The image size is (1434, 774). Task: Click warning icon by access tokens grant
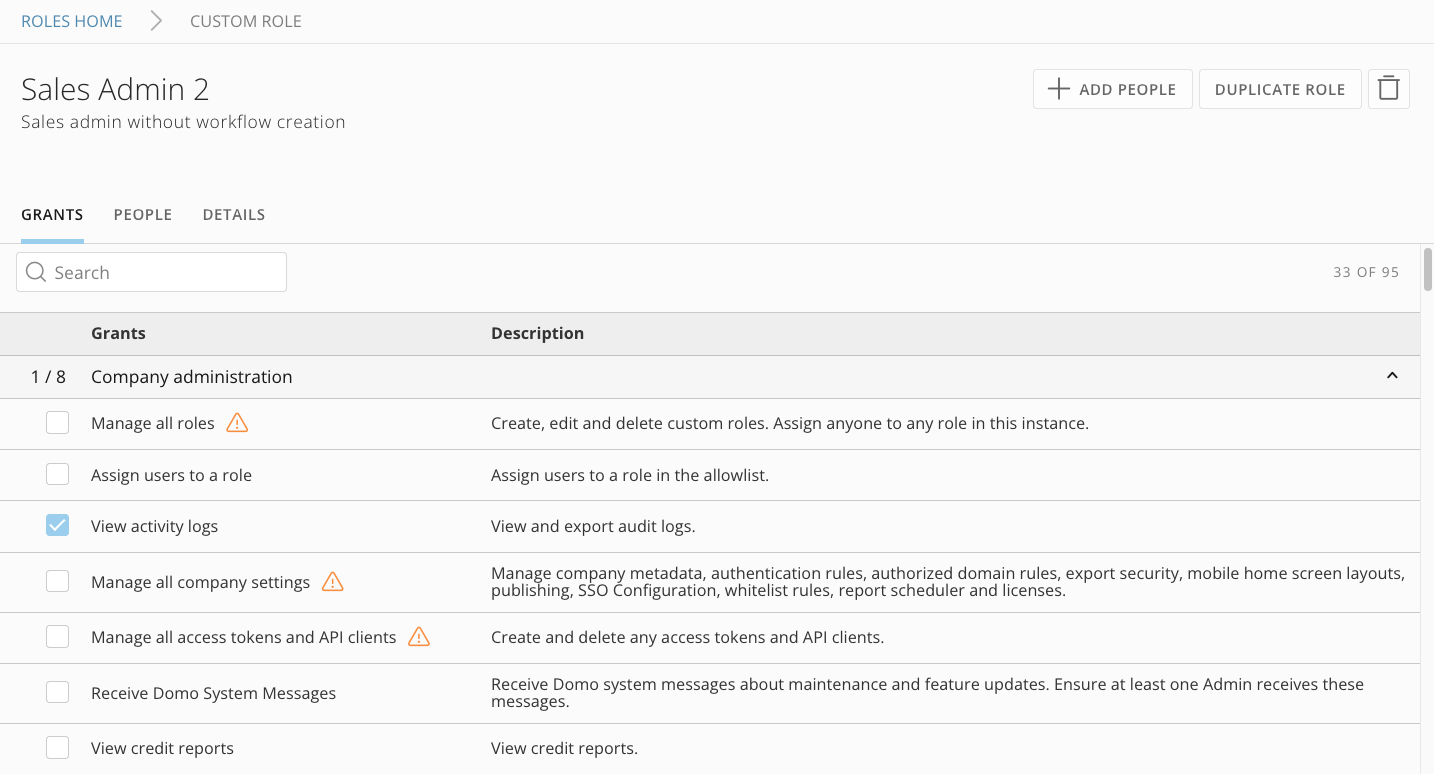click(419, 637)
